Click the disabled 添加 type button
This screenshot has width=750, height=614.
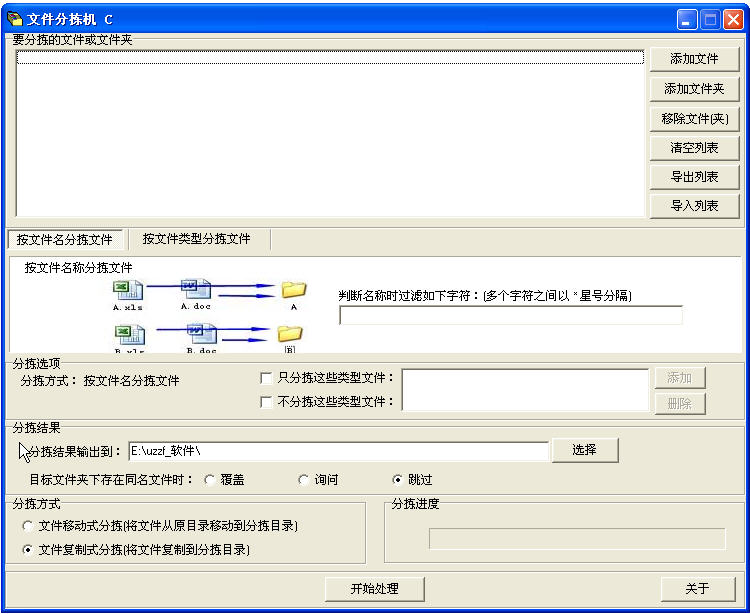(680, 378)
